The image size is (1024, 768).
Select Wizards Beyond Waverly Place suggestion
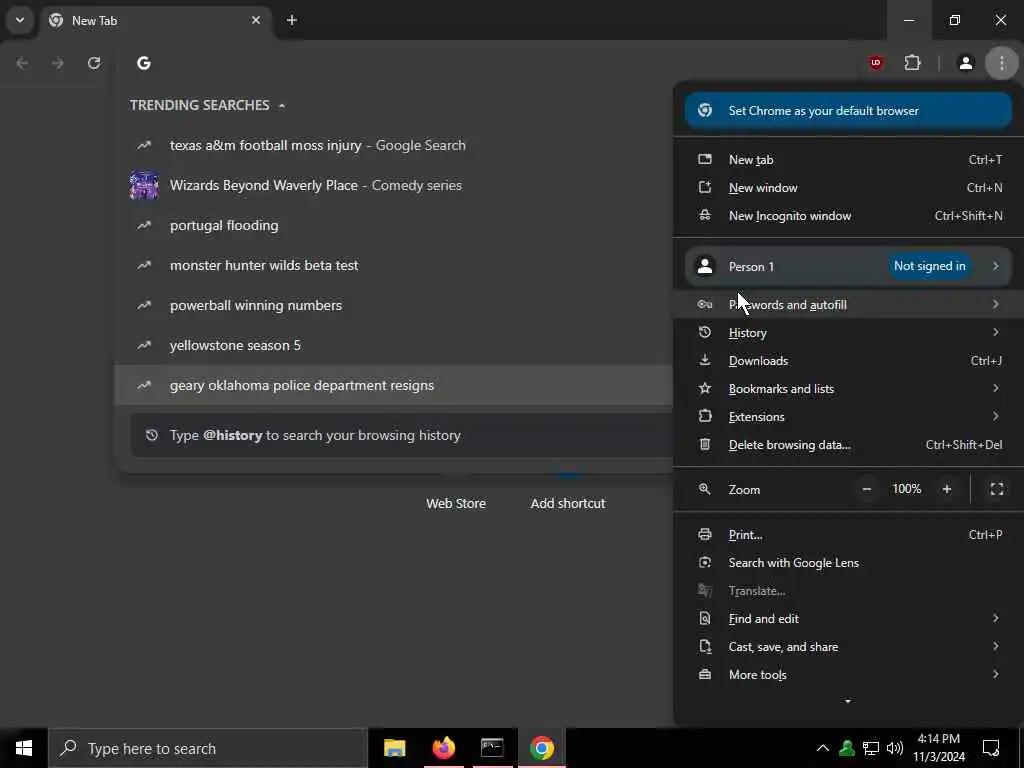click(394, 185)
